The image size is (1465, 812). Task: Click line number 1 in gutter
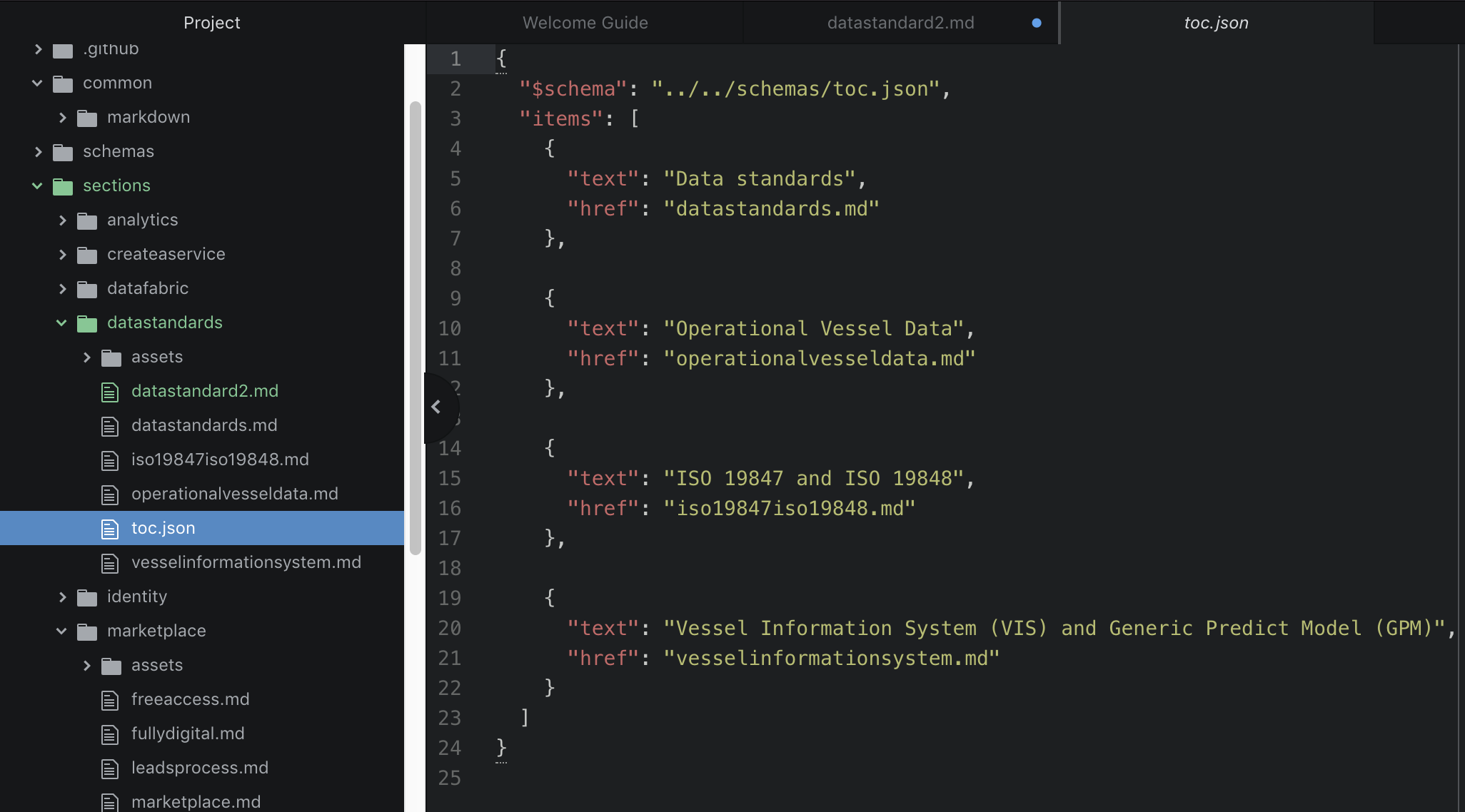[x=455, y=59]
